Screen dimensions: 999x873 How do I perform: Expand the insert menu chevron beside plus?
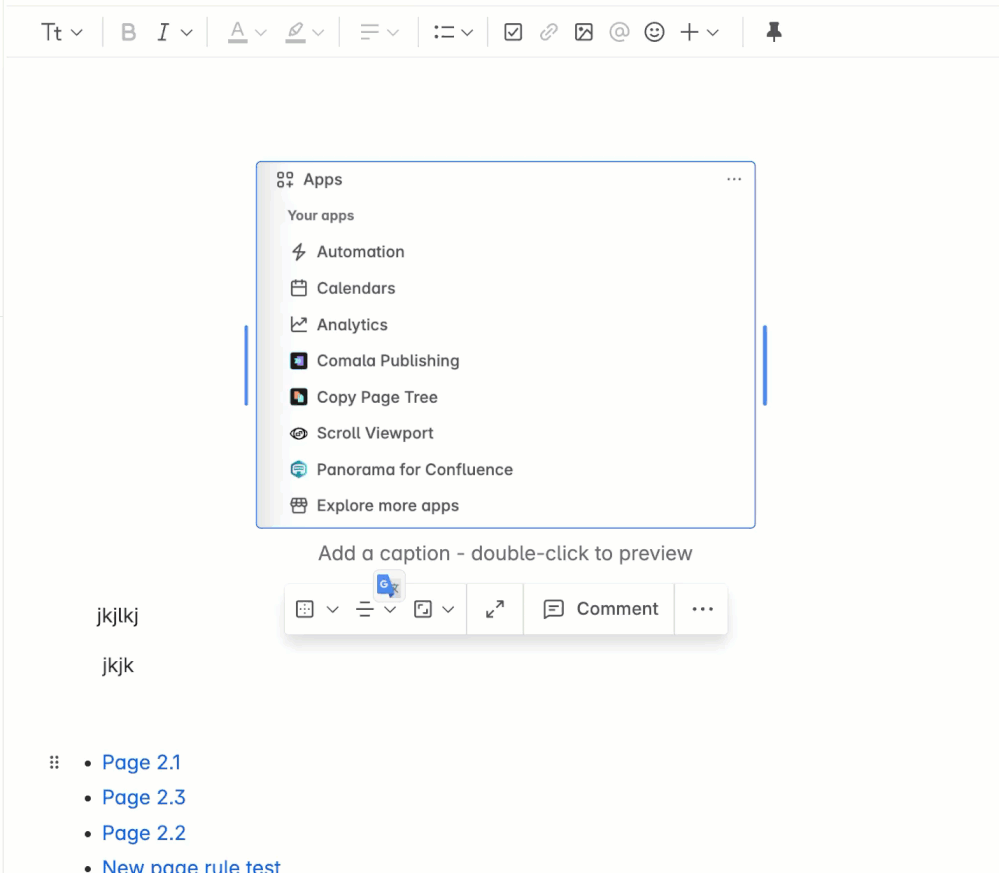pyautogui.click(x=713, y=32)
